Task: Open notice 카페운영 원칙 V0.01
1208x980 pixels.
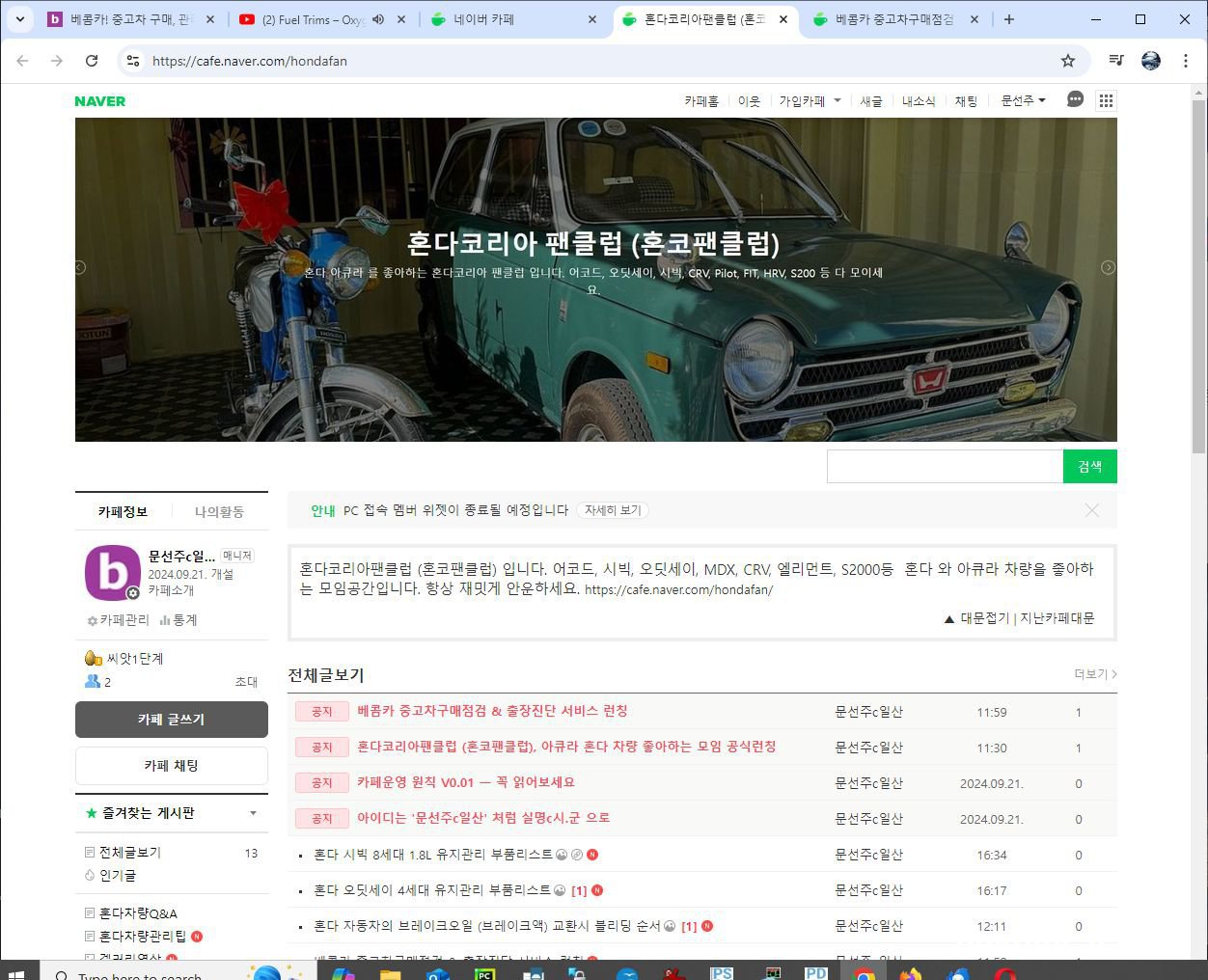Action: click(x=466, y=782)
